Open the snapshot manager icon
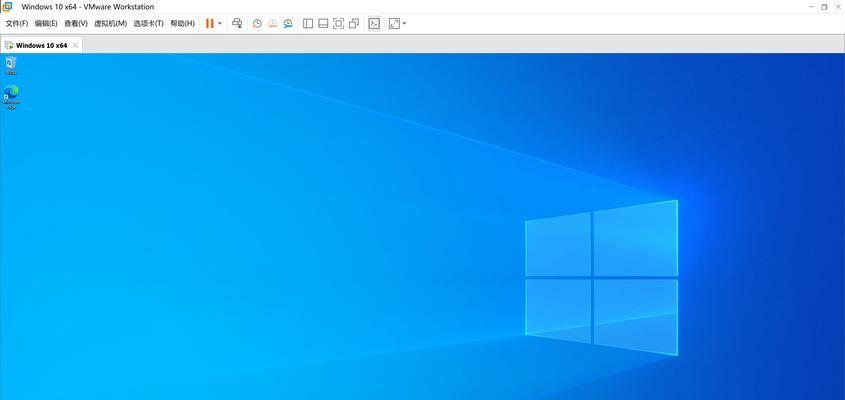The height and width of the screenshot is (400, 845). 288,24
